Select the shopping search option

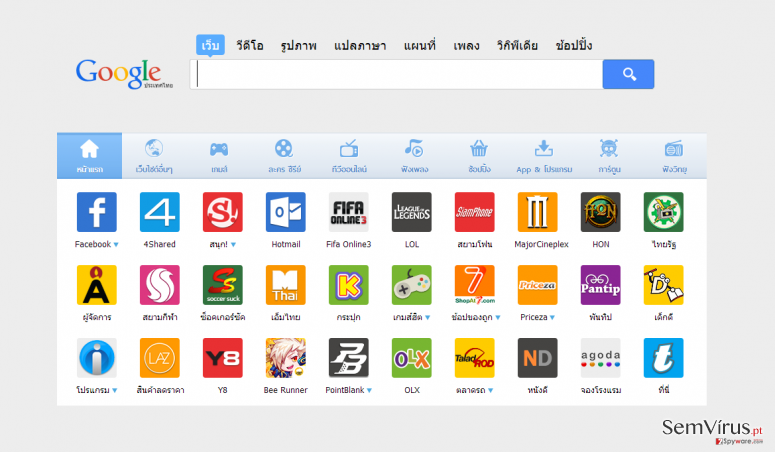573,45
